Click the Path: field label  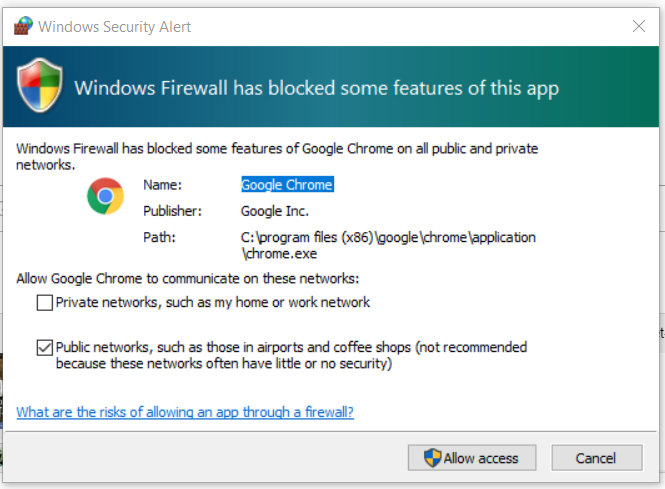159,237
